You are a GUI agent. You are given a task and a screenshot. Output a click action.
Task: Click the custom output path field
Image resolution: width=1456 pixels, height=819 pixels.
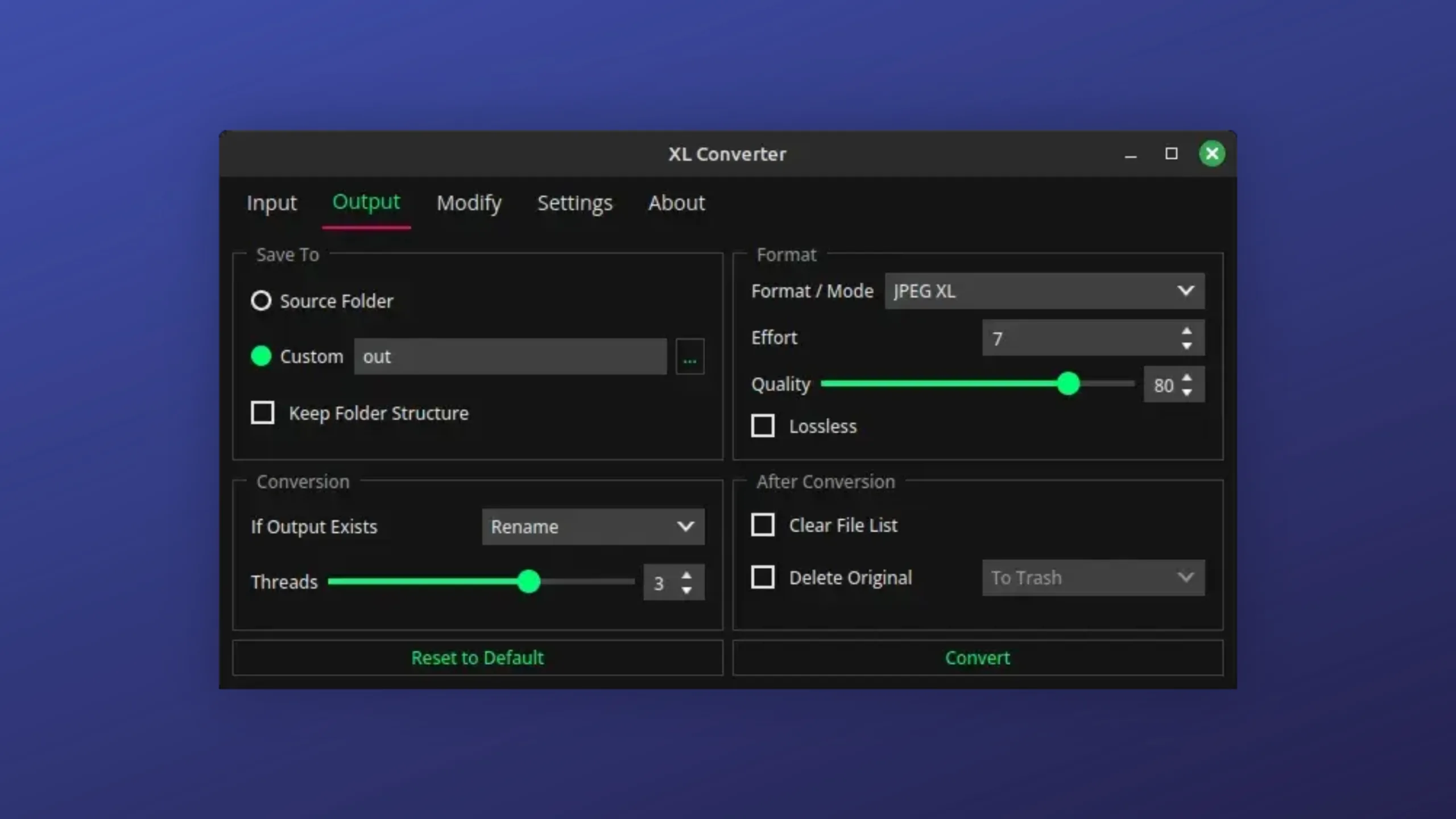tap(510, 357)
